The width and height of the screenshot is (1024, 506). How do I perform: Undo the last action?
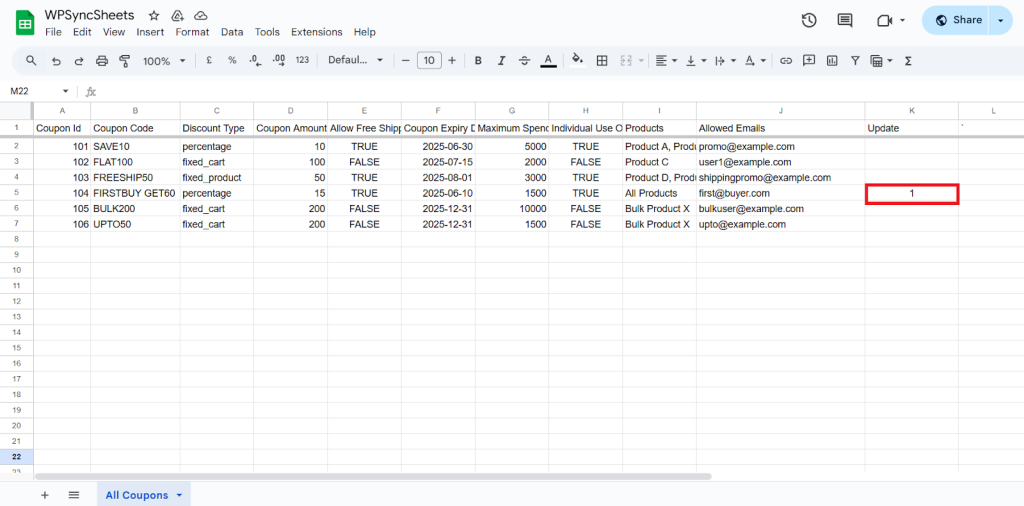click(56, 61)
